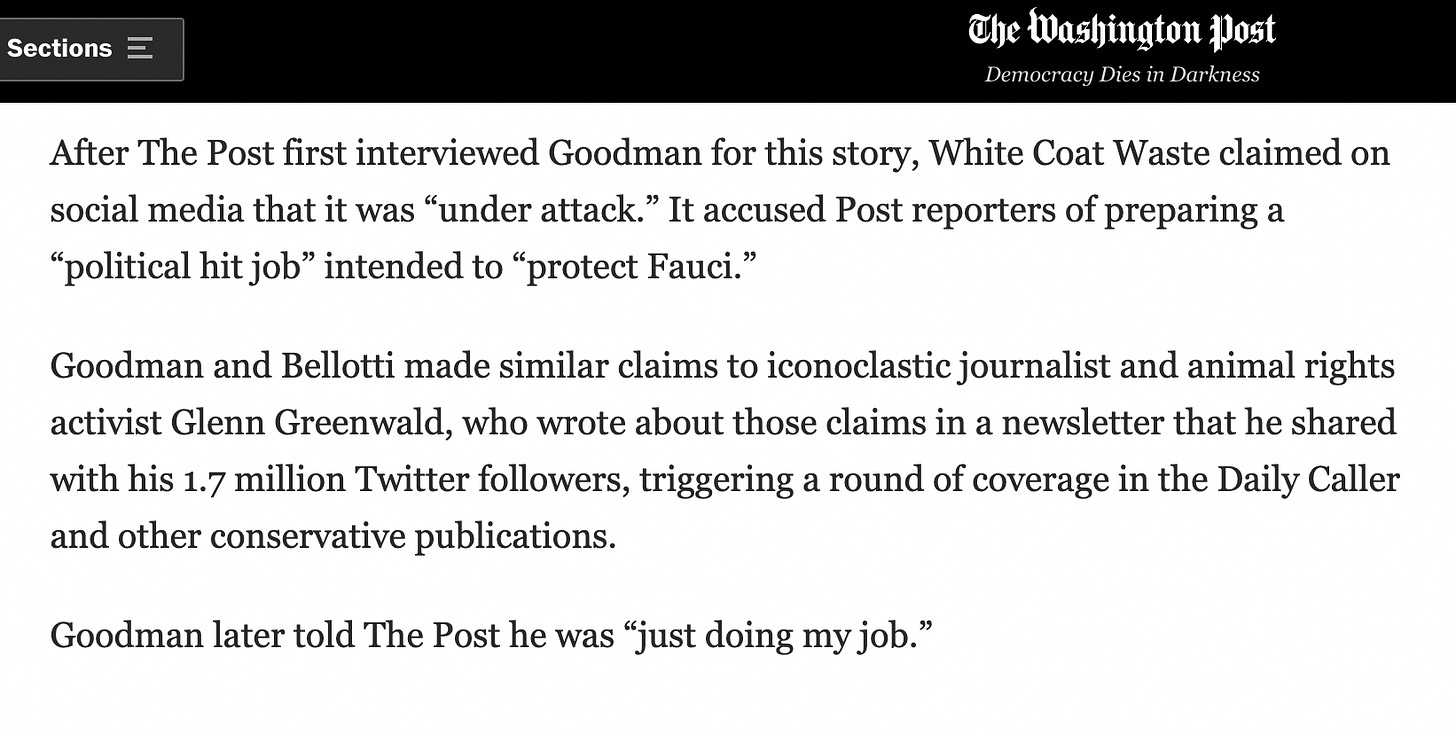Click the Democracy Dies in Darkness tagline
Screen dimensions: 1456x734
(1122, 75)
